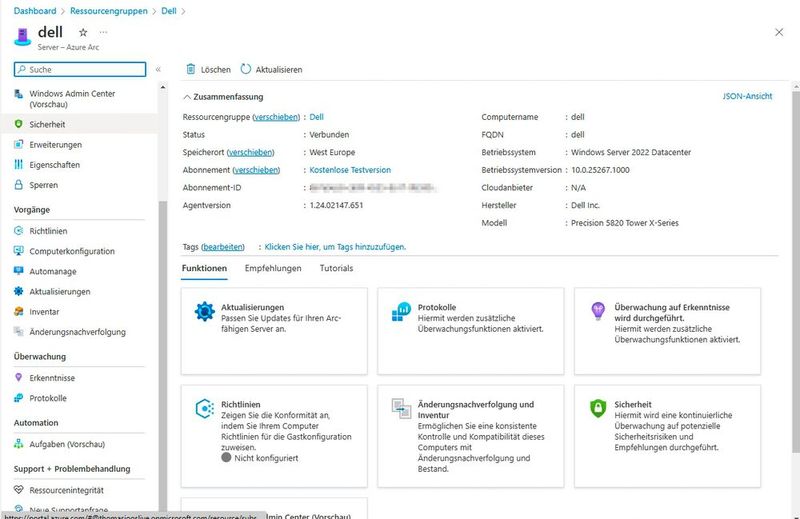Click the Änderungsnachverfolgung sidebar icon
This screenshot has height=519, width=800.
(18, 332)
